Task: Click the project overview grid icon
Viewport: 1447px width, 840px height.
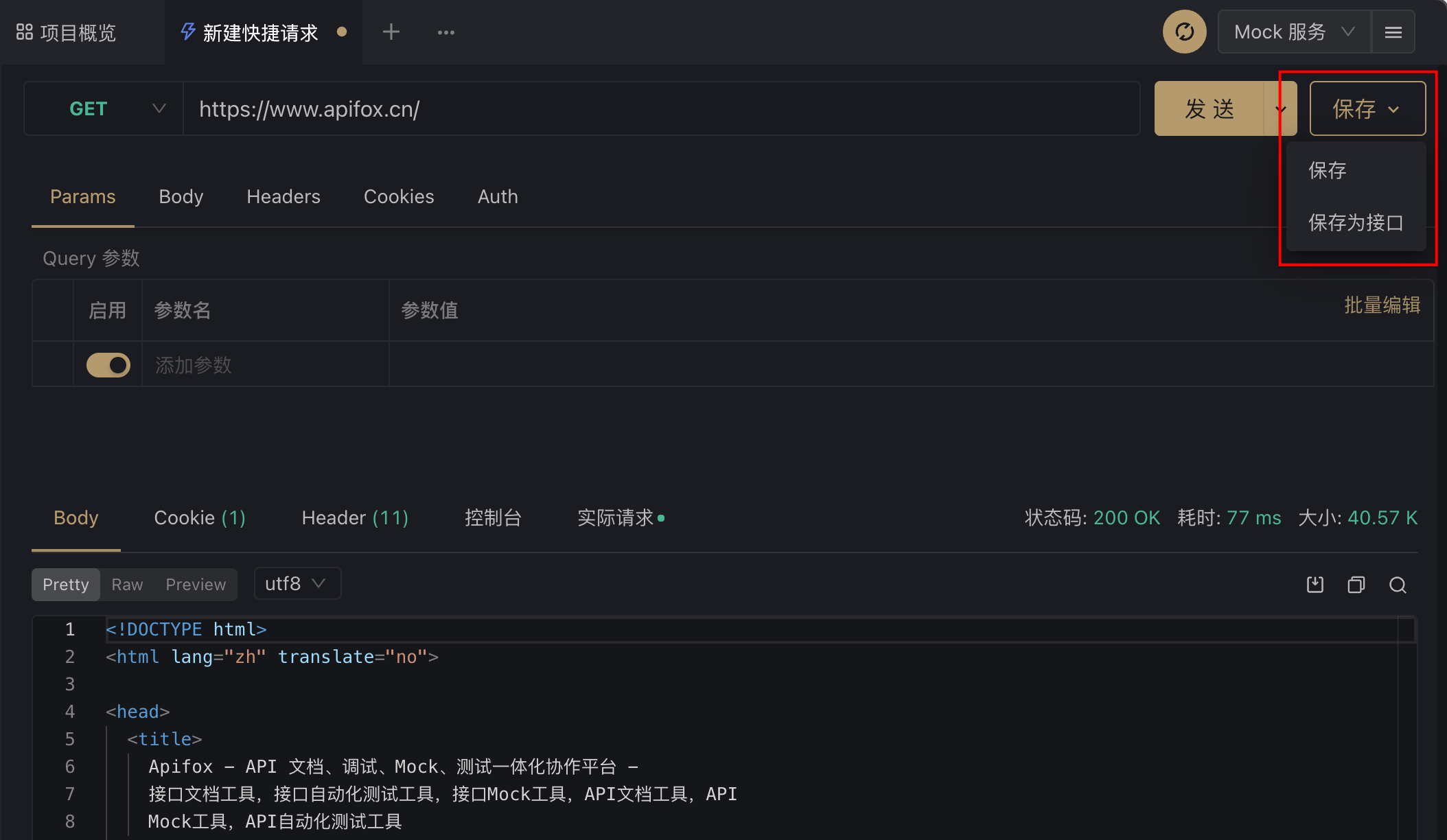Action: click(25, 32)
